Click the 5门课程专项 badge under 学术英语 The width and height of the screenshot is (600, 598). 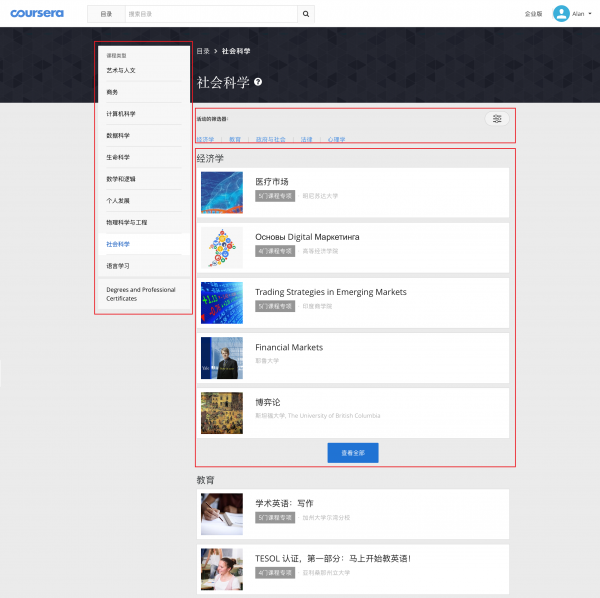tap(275, 517)
